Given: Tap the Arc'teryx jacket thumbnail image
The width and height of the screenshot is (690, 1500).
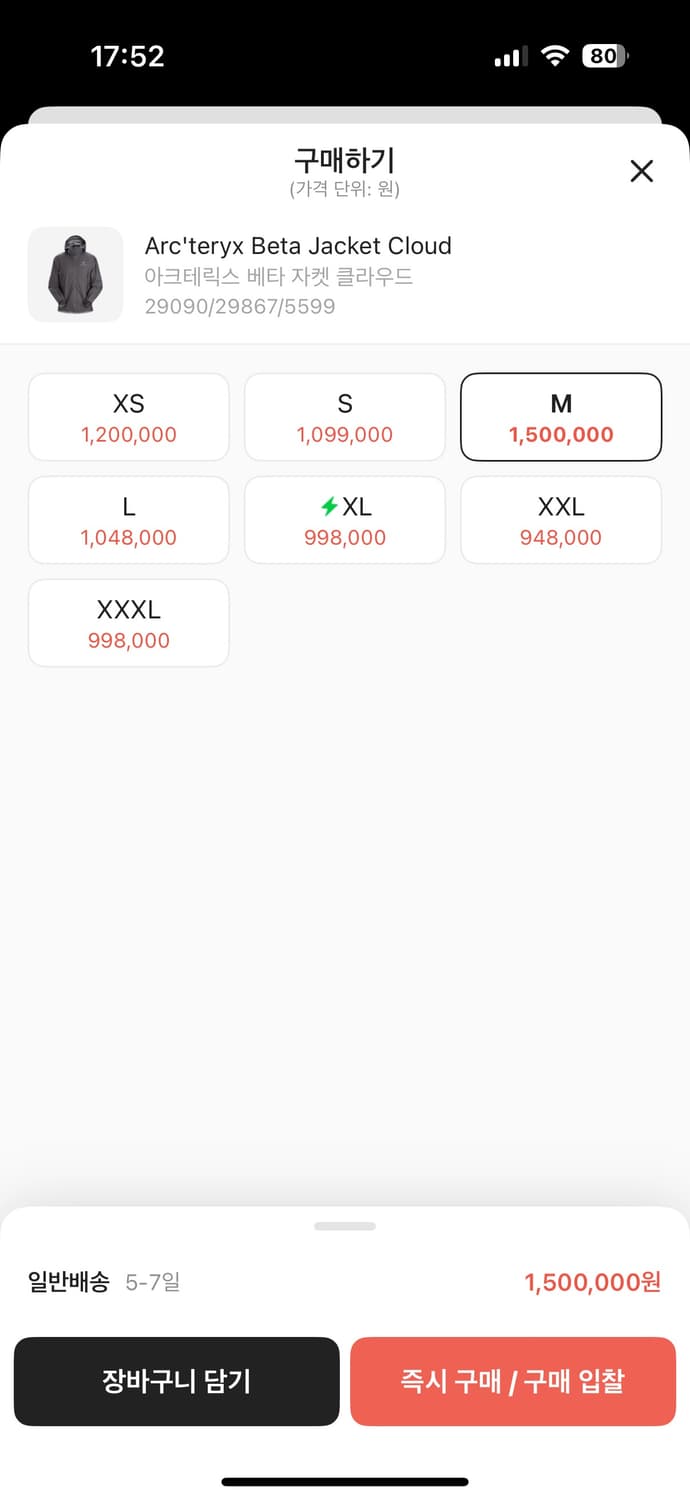Looking at the screenshot, I should click(75, 274).
